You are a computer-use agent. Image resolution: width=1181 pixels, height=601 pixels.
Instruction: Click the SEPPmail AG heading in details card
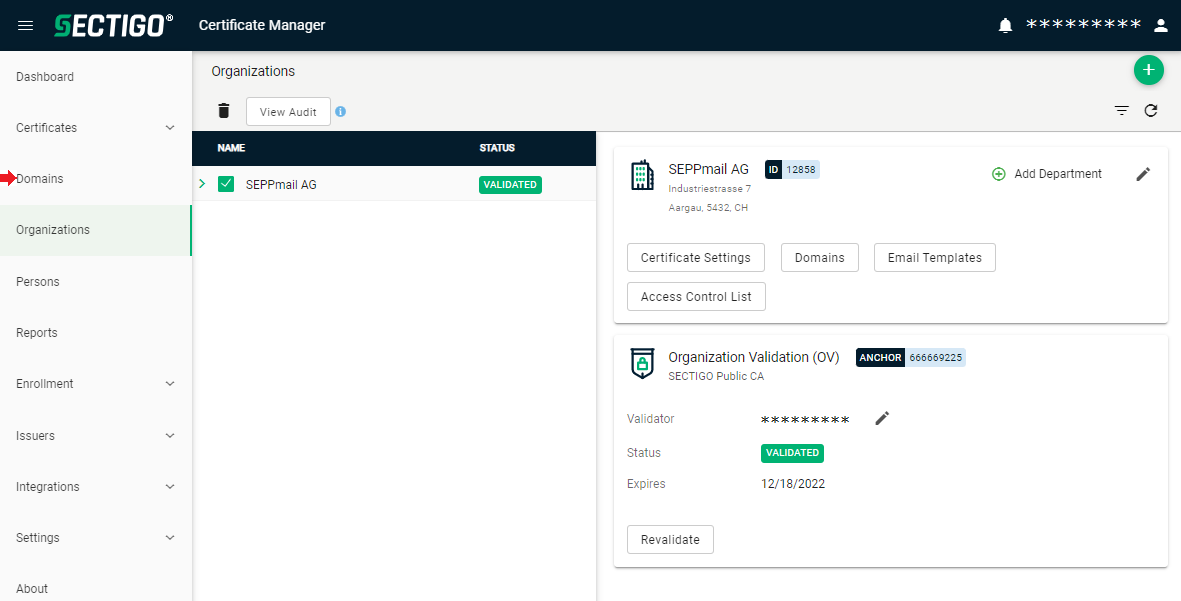click(709, 169)
